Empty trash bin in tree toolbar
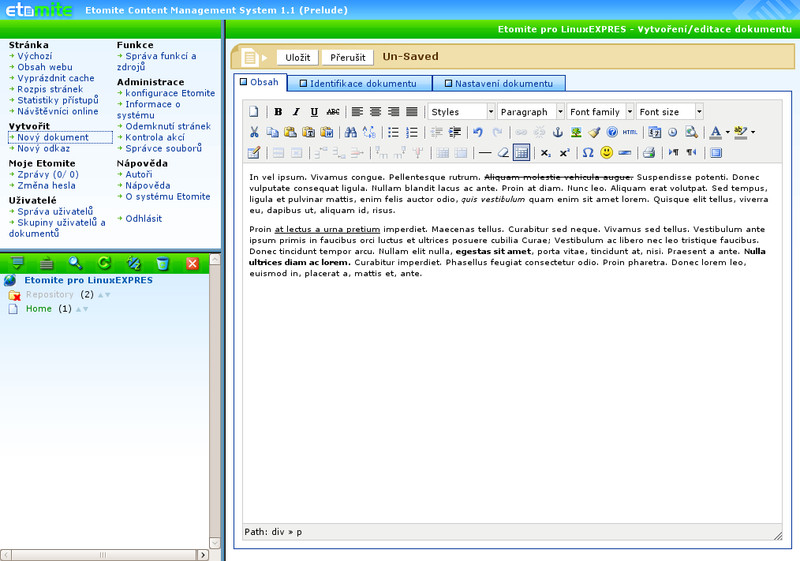Image resolution: width=800 pixels, height=561 pixels. coord(162,263)
